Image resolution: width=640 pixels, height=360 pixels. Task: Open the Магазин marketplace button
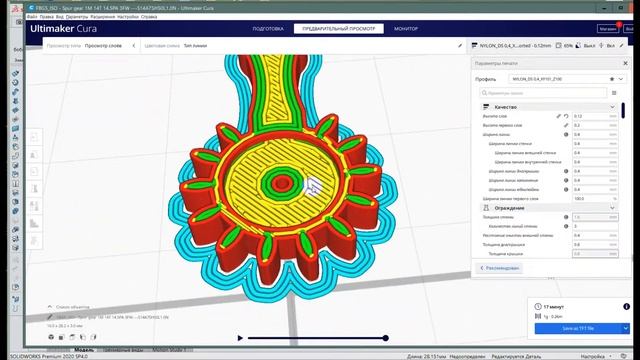[608, 29]
